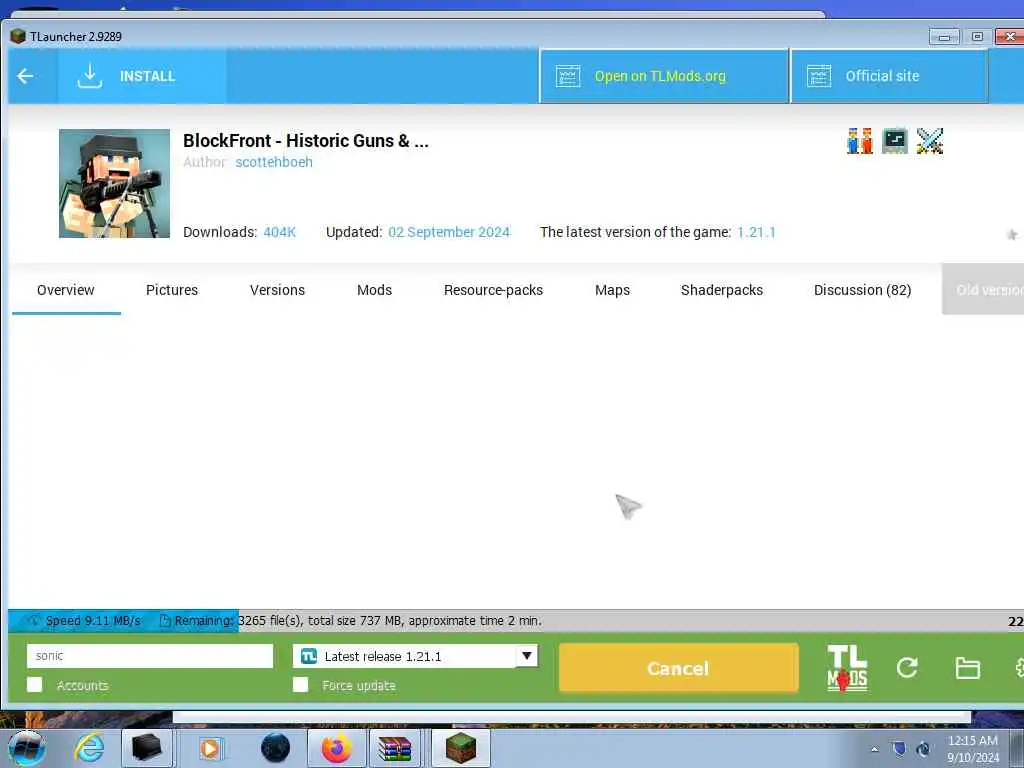Screen dimensions: 1024x768
Task: Launch Internet Explorer from taskbar
Action: coord(88,748)
